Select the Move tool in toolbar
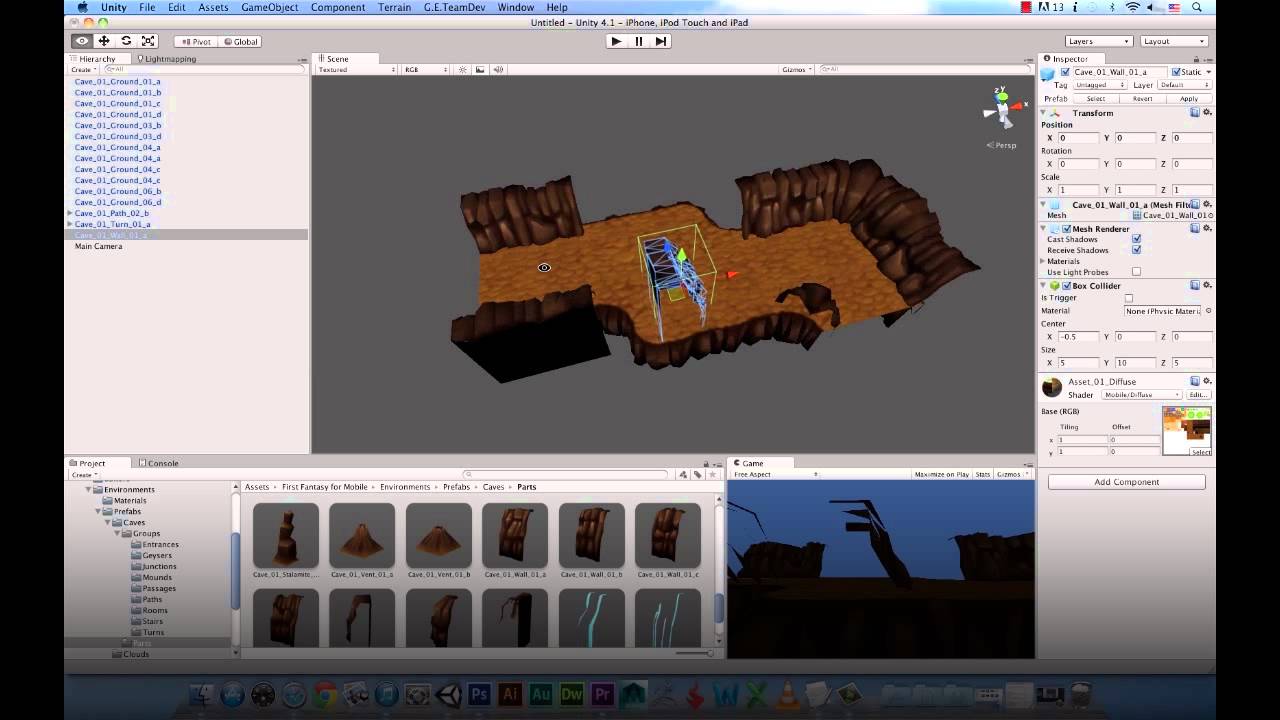Image resolution: width=1280 pixels, height=720 pixels. [x=104, y=41]
